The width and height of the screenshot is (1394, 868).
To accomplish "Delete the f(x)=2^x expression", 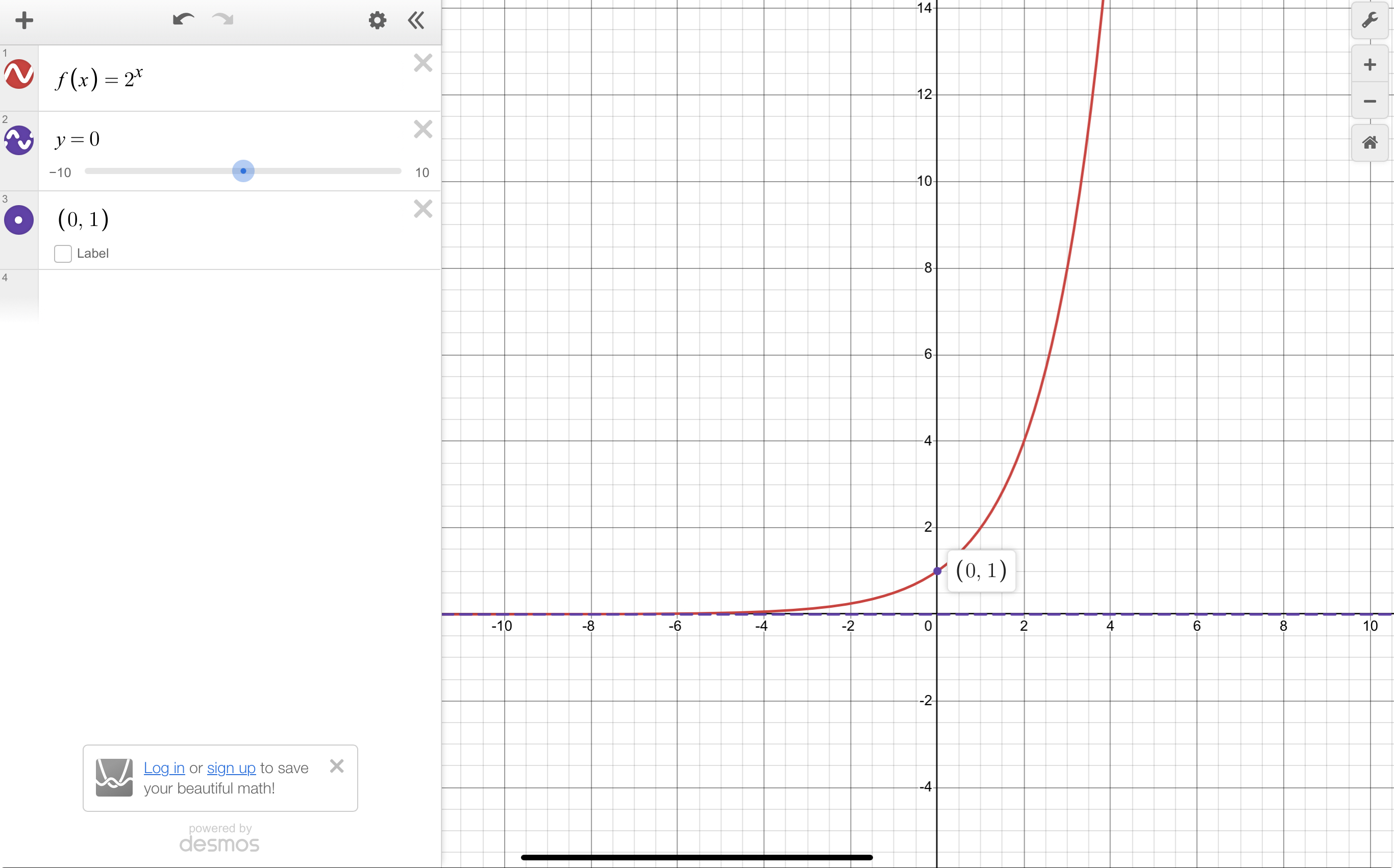I will (x=423, y=63).
